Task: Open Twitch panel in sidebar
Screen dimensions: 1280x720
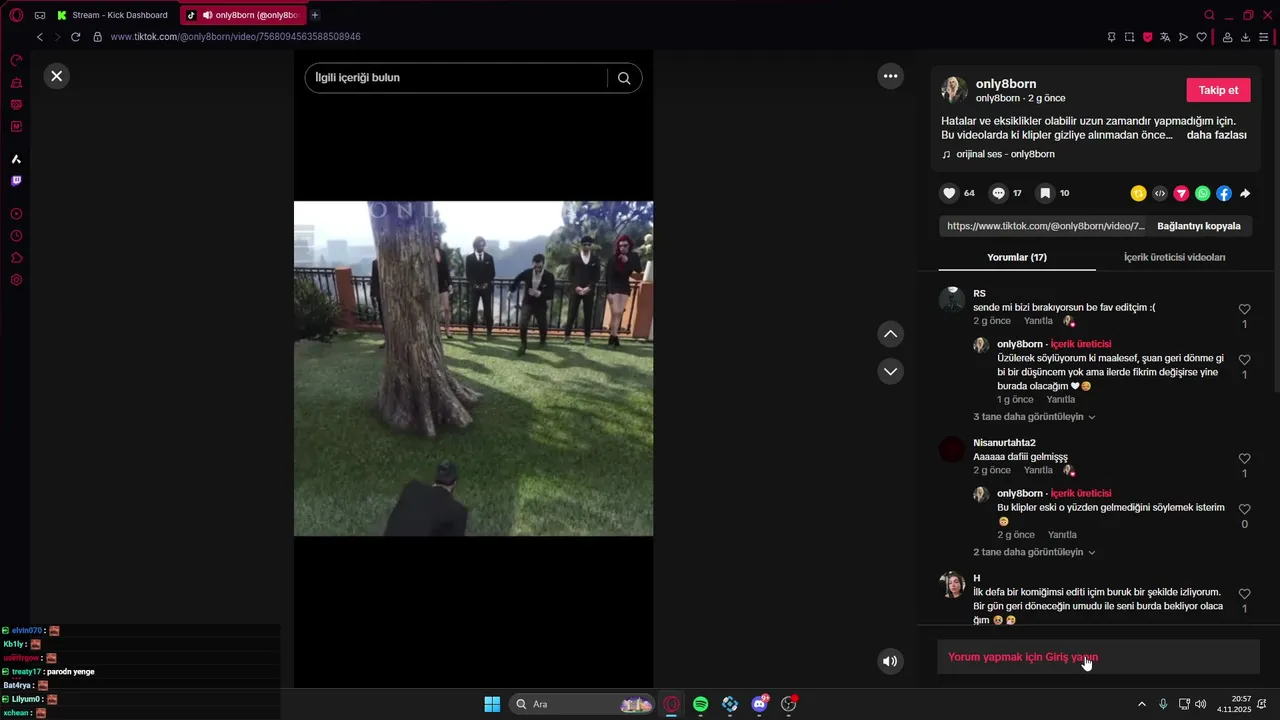Action: tap(16, 181)
